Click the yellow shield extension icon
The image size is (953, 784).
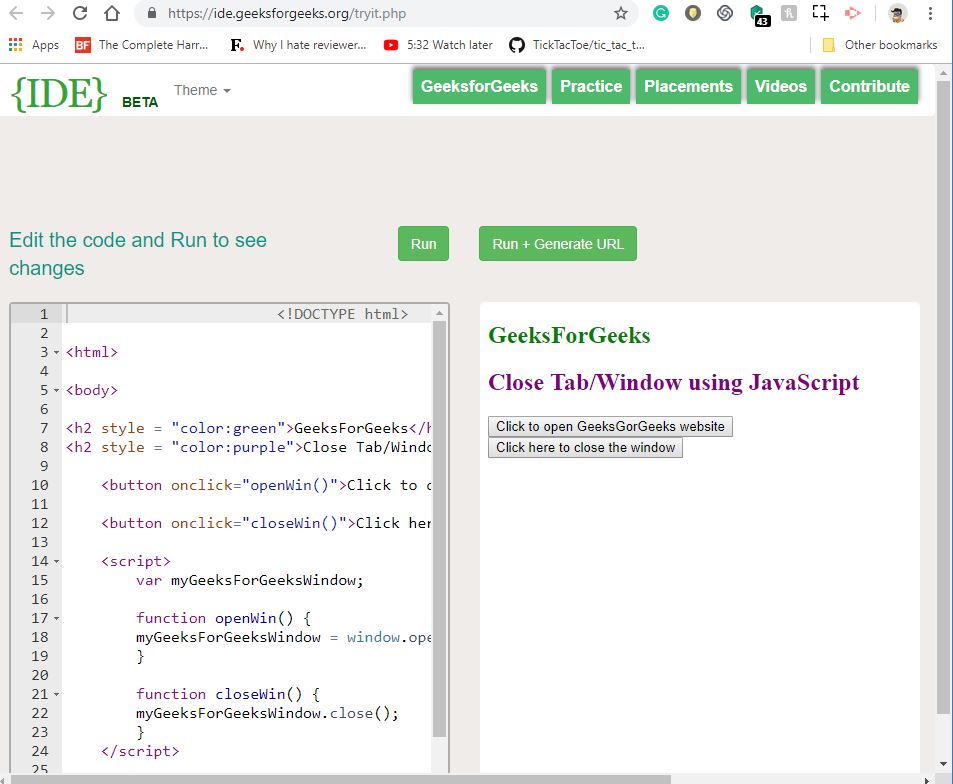(x=693, y=13)
